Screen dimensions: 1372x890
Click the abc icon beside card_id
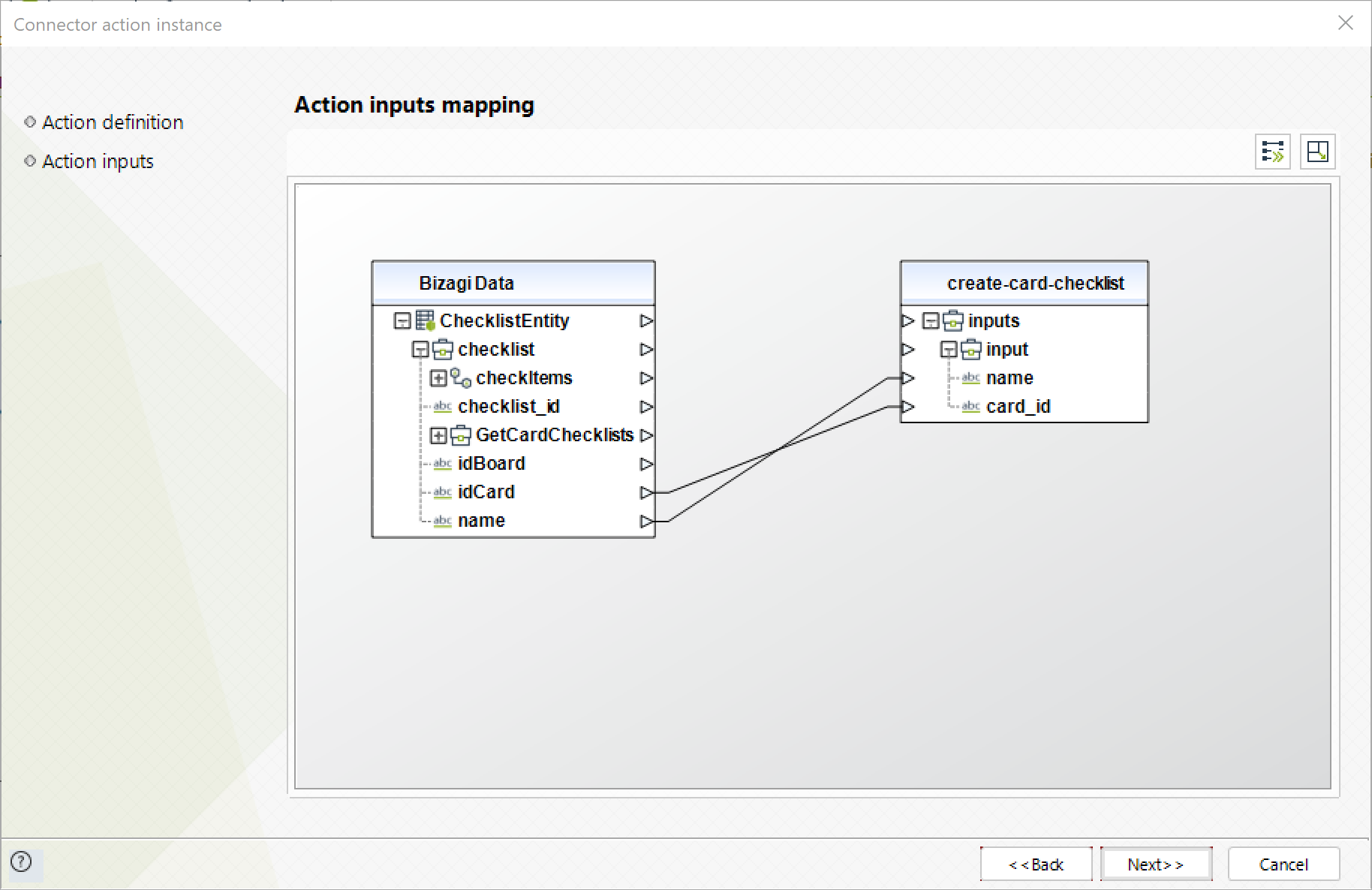point(971,407)
